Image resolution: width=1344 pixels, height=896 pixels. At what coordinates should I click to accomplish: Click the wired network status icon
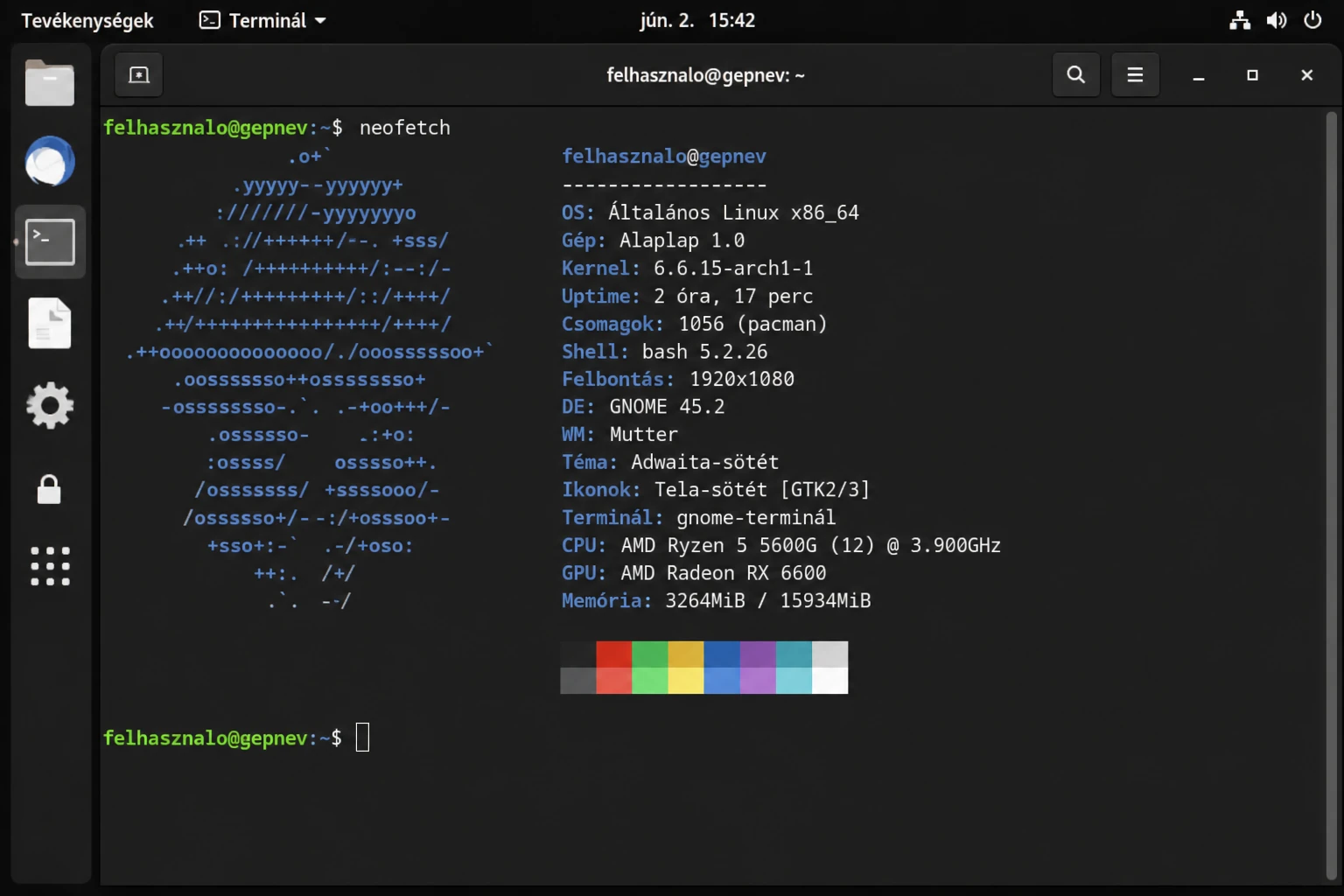[x=1240, y=20]
